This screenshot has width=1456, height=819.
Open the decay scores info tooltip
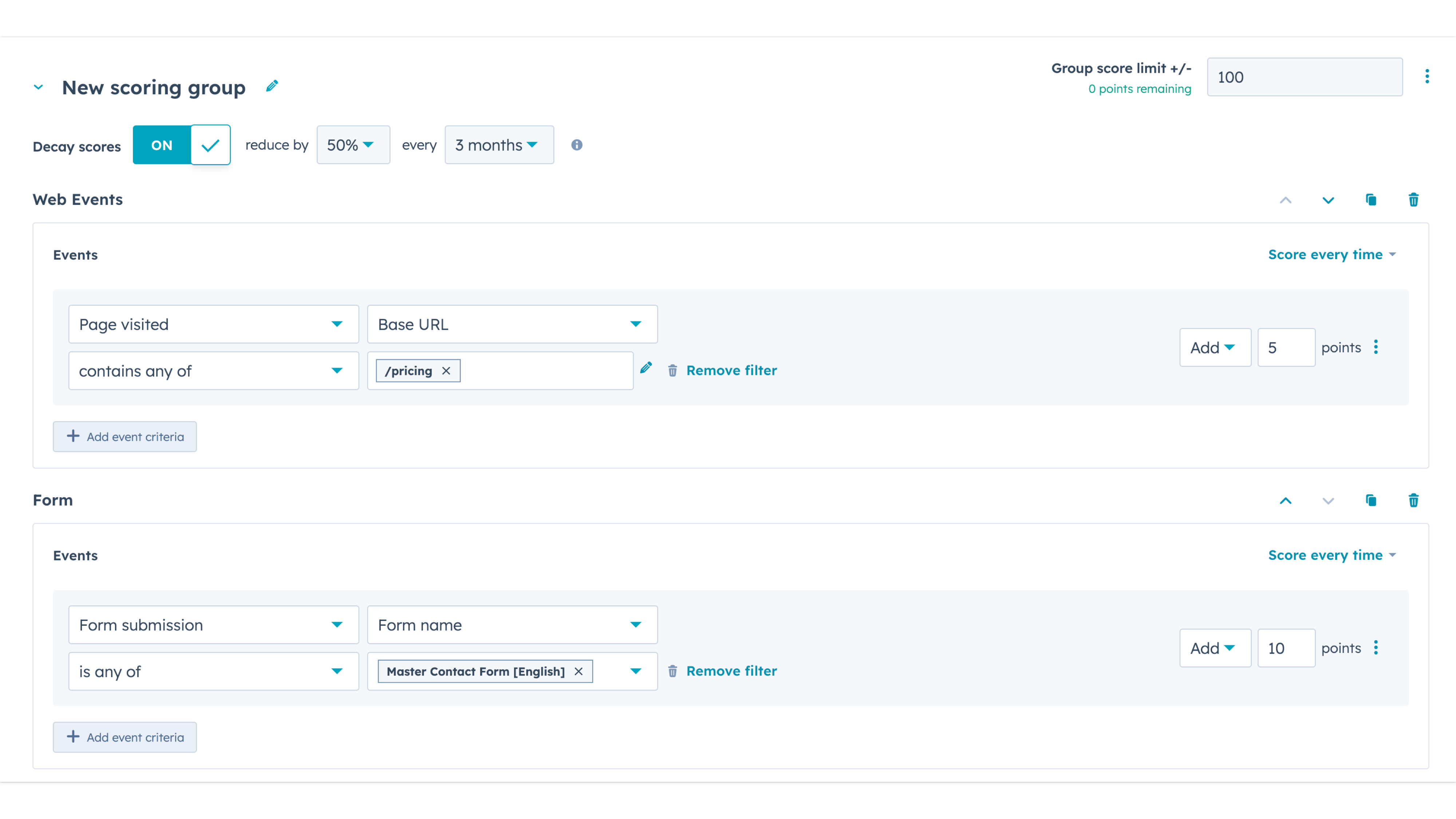pos(577,145)
